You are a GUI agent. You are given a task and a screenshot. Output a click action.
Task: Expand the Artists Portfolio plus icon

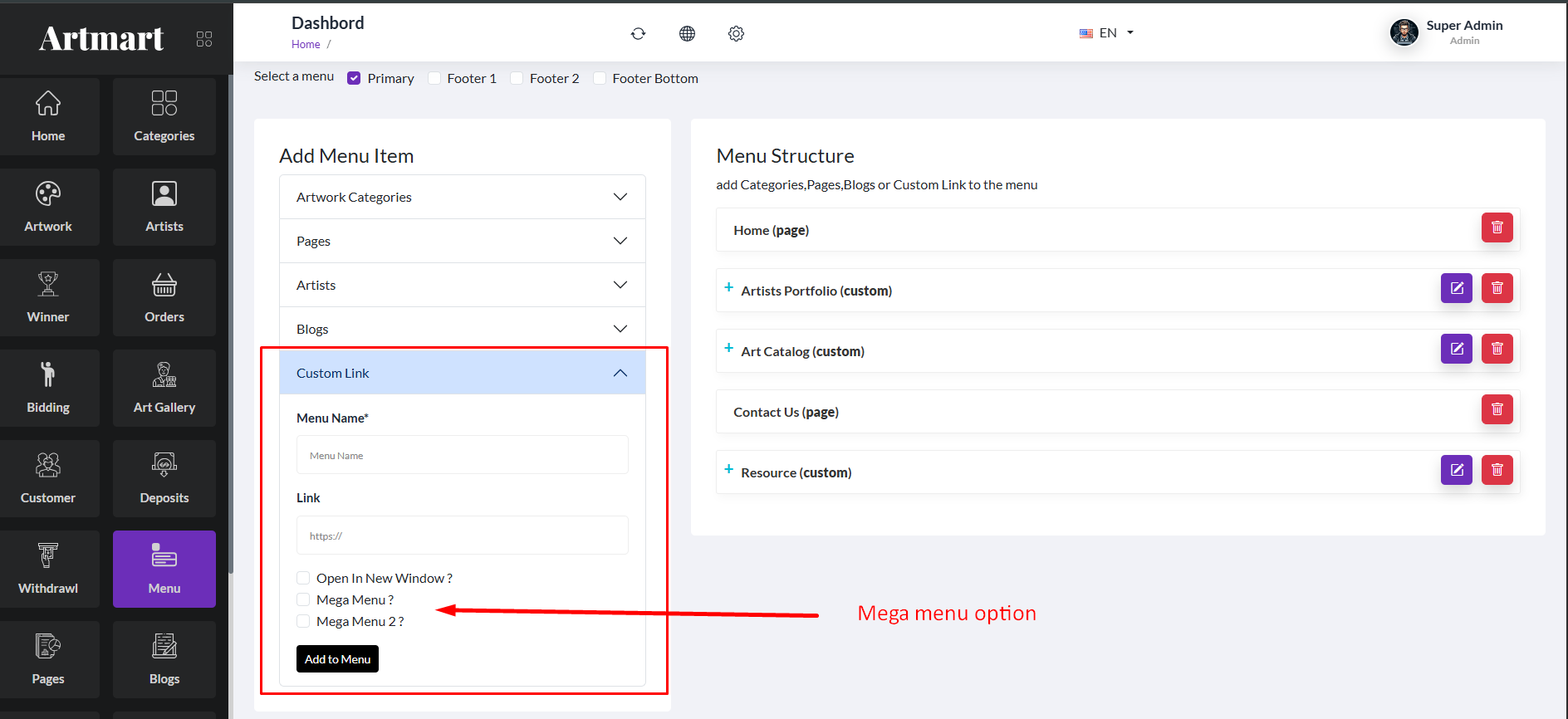point(728,287)
